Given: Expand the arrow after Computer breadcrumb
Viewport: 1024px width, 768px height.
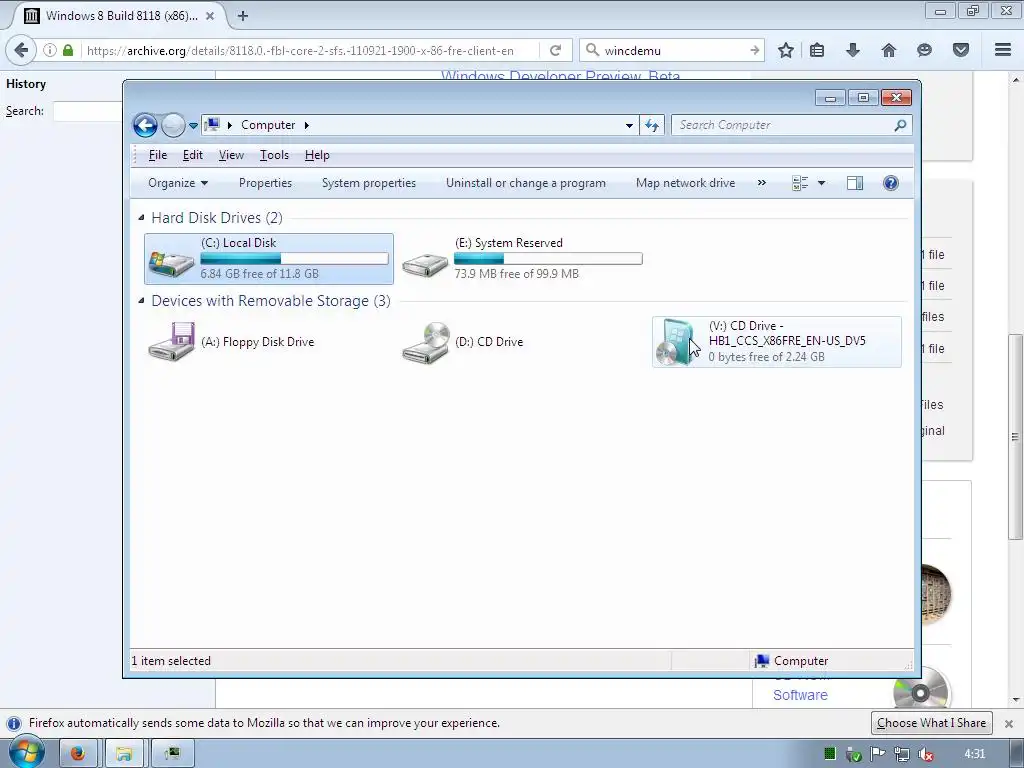Looking at the screenshot, I should click(x=306, y=125).
